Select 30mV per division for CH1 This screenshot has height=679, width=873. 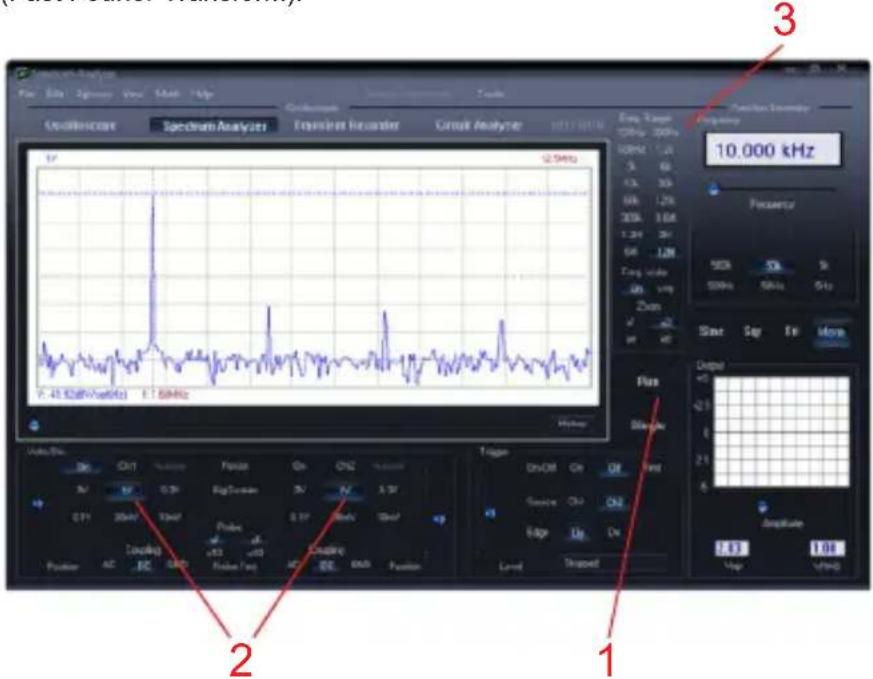tap(125, 517)
